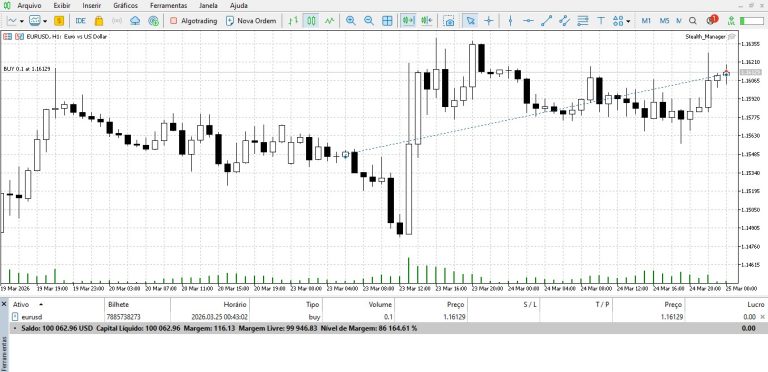Open the Ajuda menu
Screen dimensions: 768x372
tap(239, 6)
